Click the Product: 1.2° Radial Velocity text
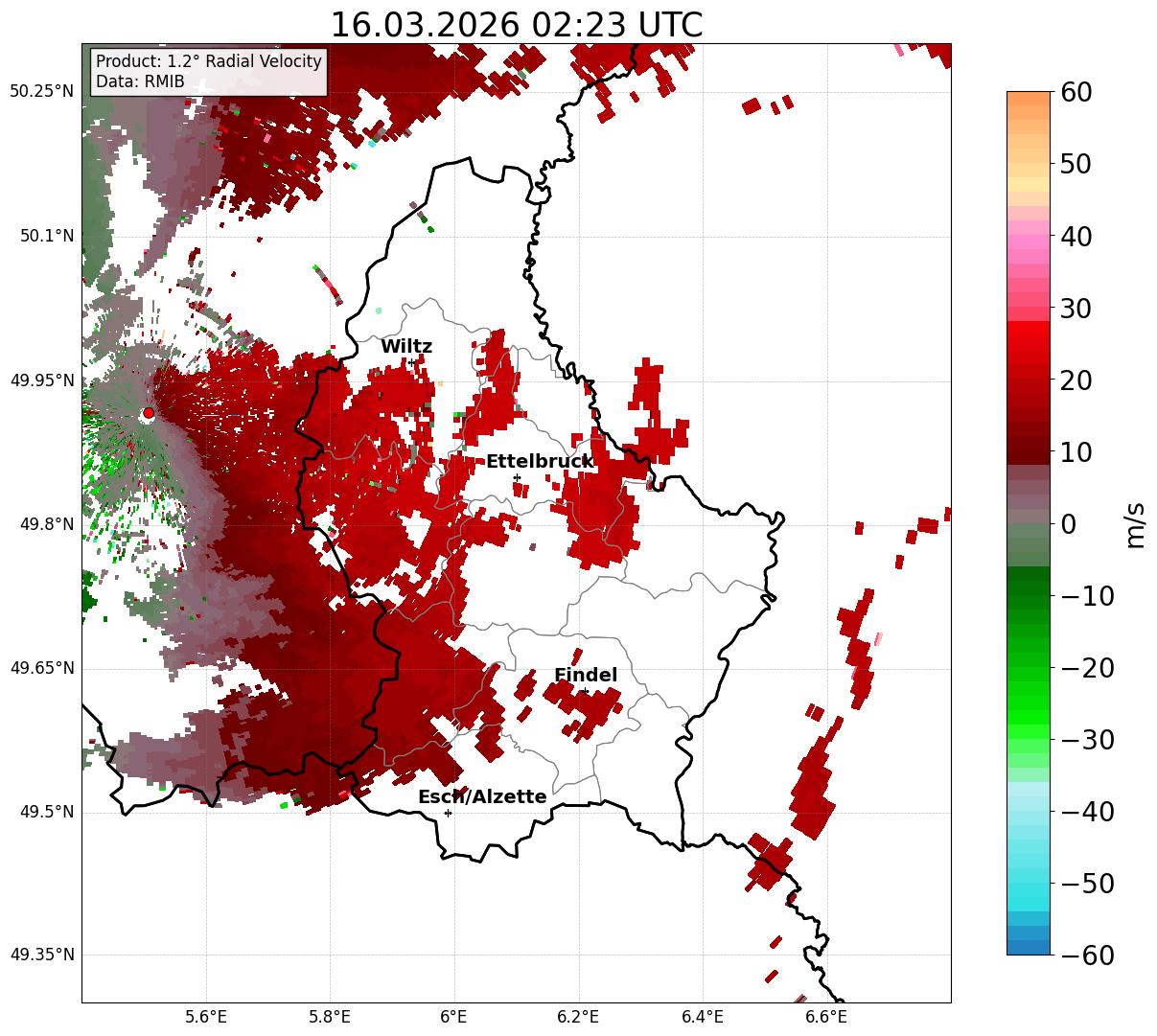Screen dimensions: 1157x1036 209,61
